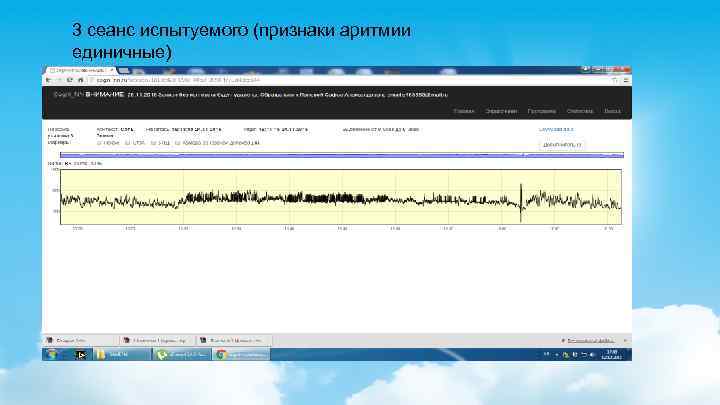The height and width of the screenshot is (405, 720).
Task: Click the volume icon in the system tray
Action: point(592,354)
